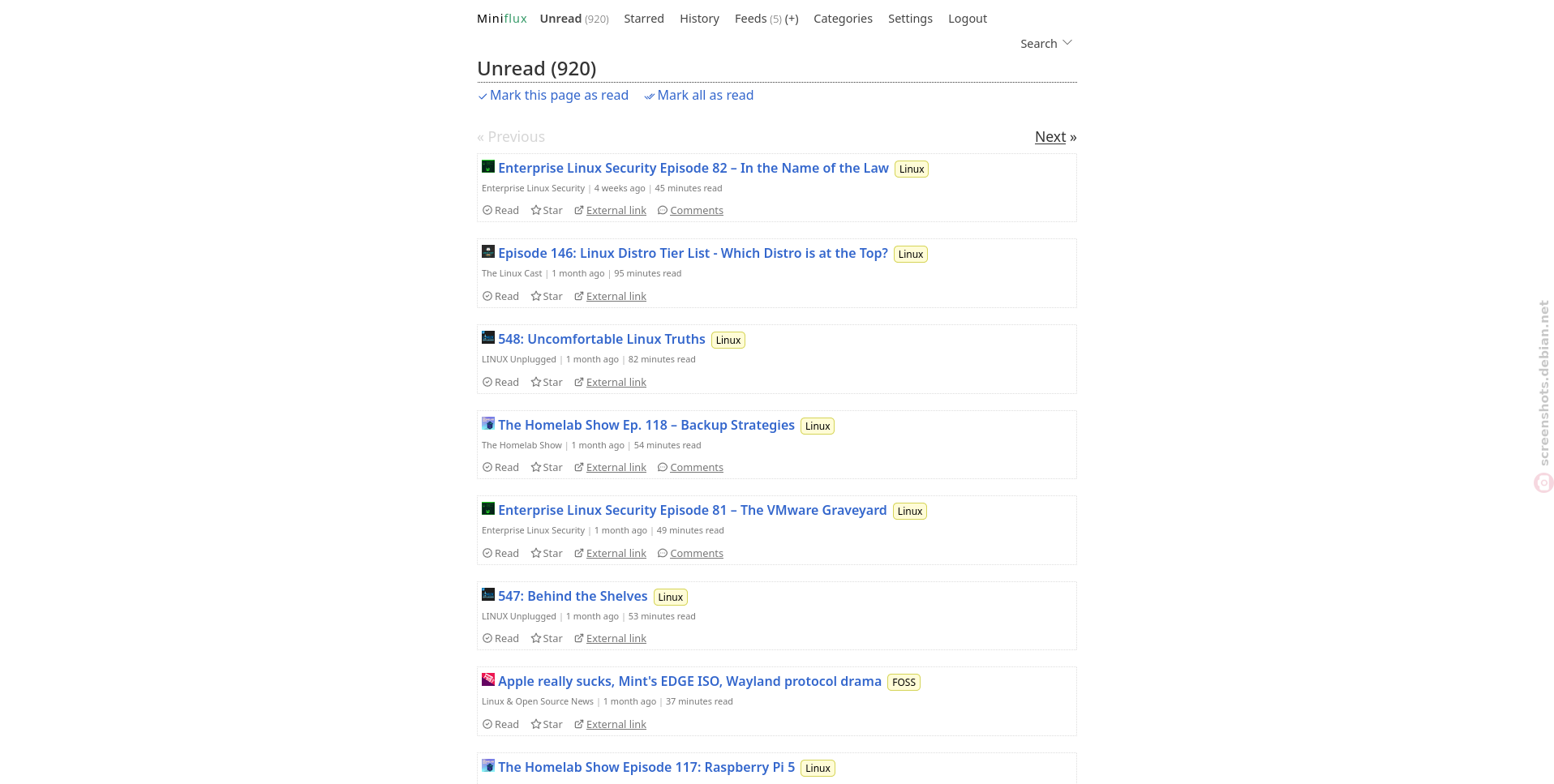The image size is (1554, 784).
Task: Star the Homelab Show Ep. 118 entry
Action: click(547, 468)
